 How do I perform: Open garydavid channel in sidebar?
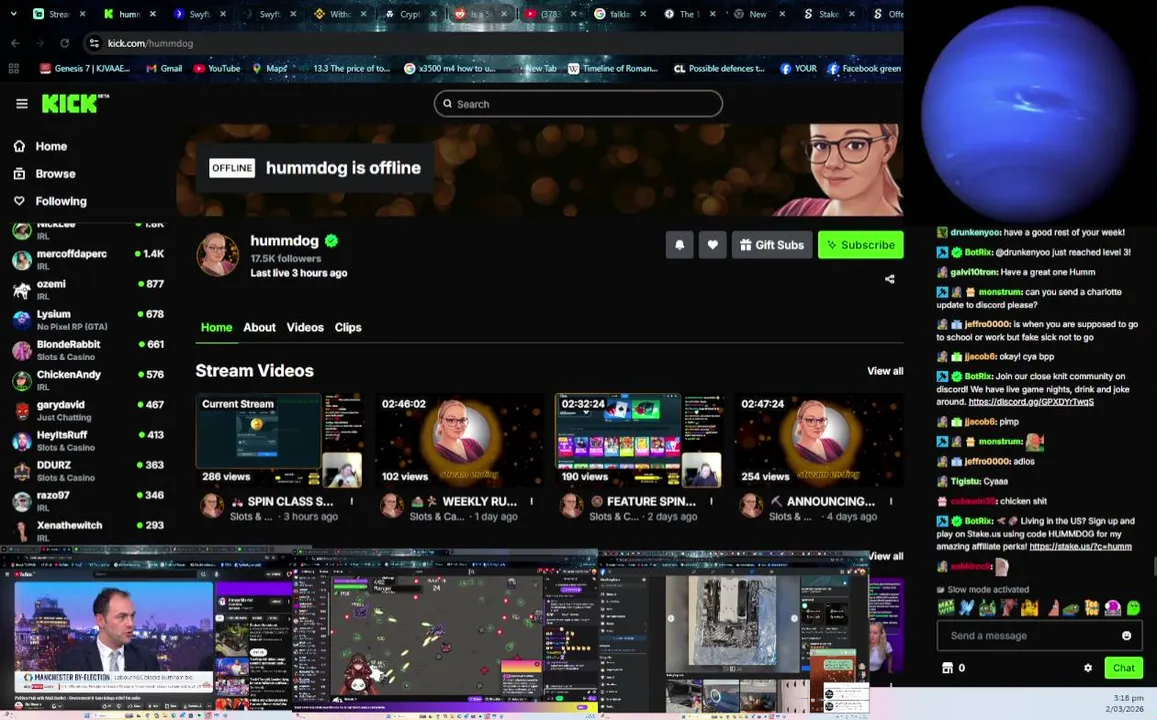tap(89, 410)
